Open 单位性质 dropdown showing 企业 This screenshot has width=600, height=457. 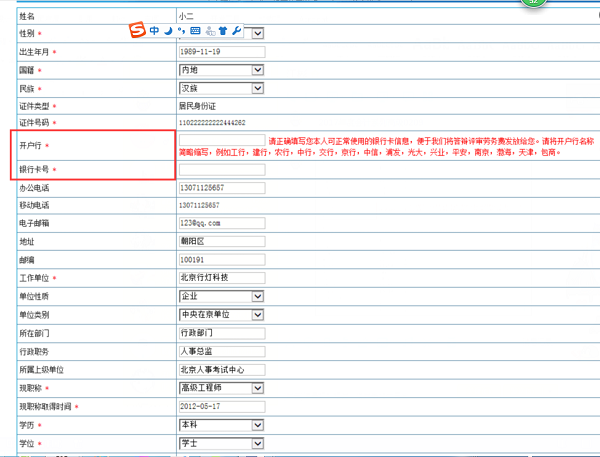tap(257, 296)
